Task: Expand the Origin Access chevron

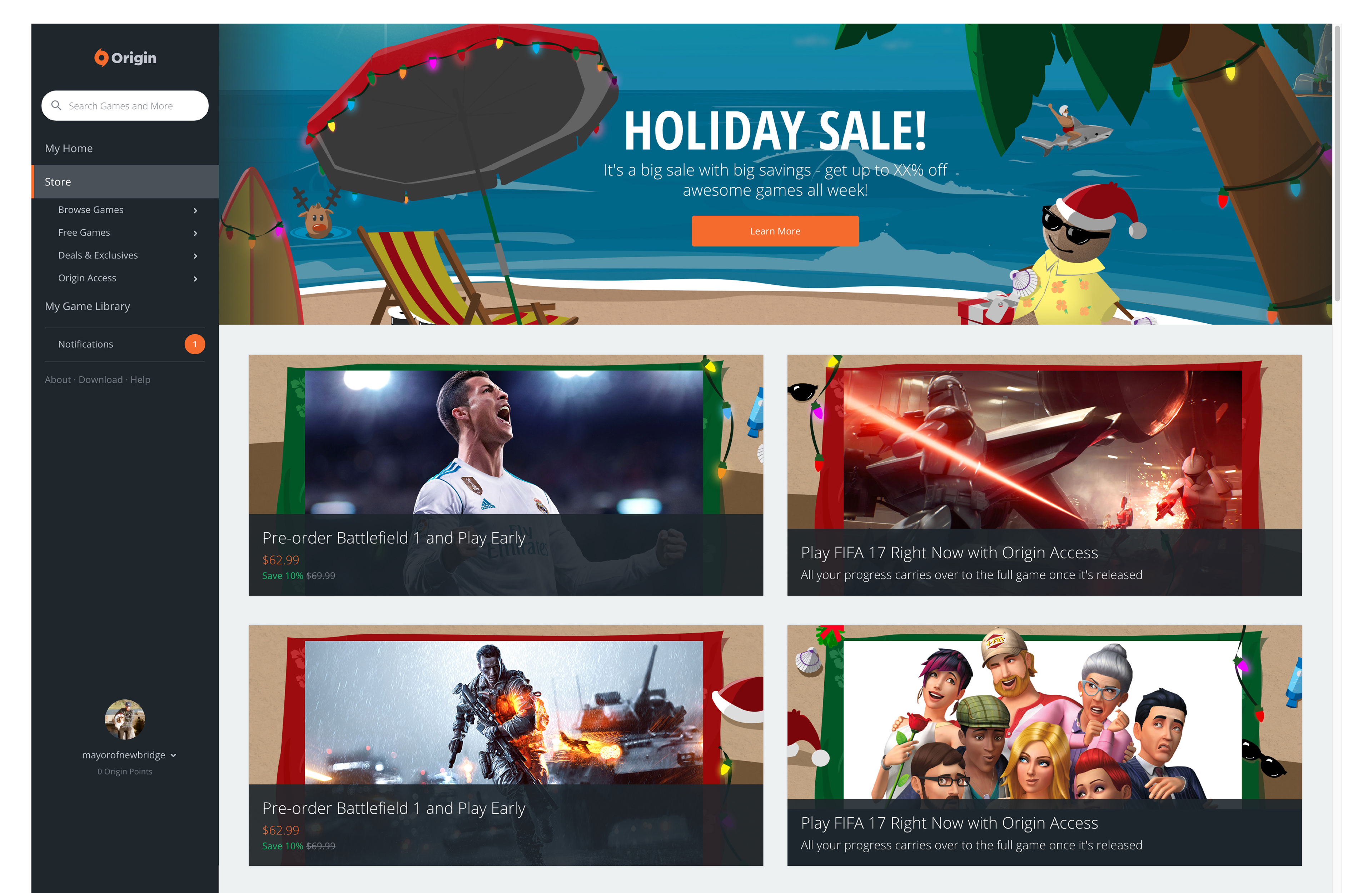Action: tap(195, 279)
